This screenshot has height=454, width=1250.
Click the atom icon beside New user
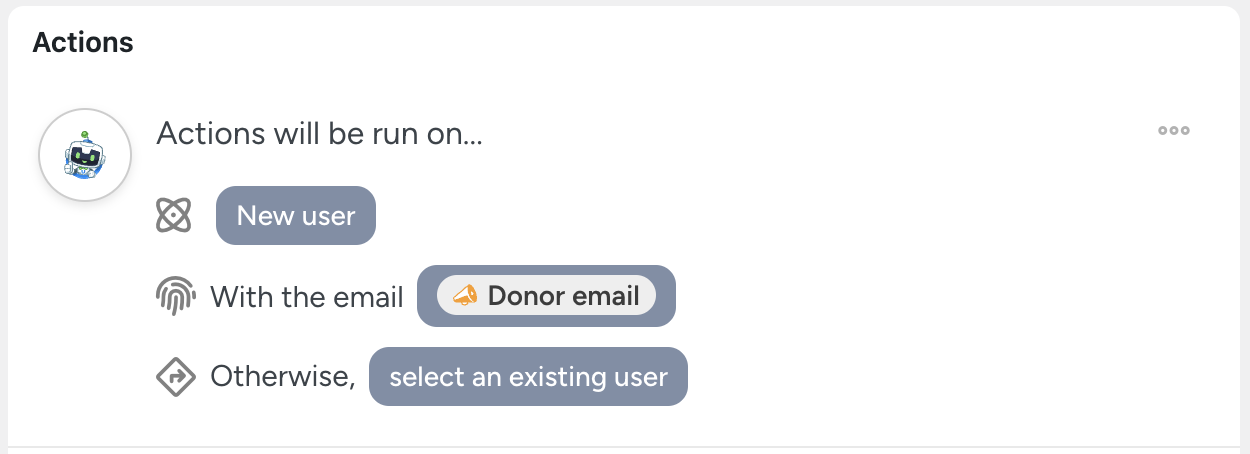click(174, 215)
